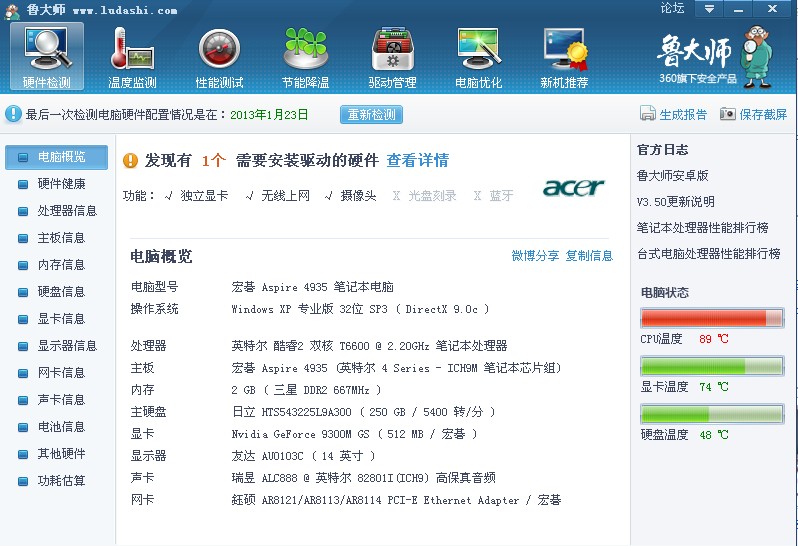Screen dimensions: 798x546
Task: Click the green 硬盘温度 temperature bar
Action: tap(712, 414)
